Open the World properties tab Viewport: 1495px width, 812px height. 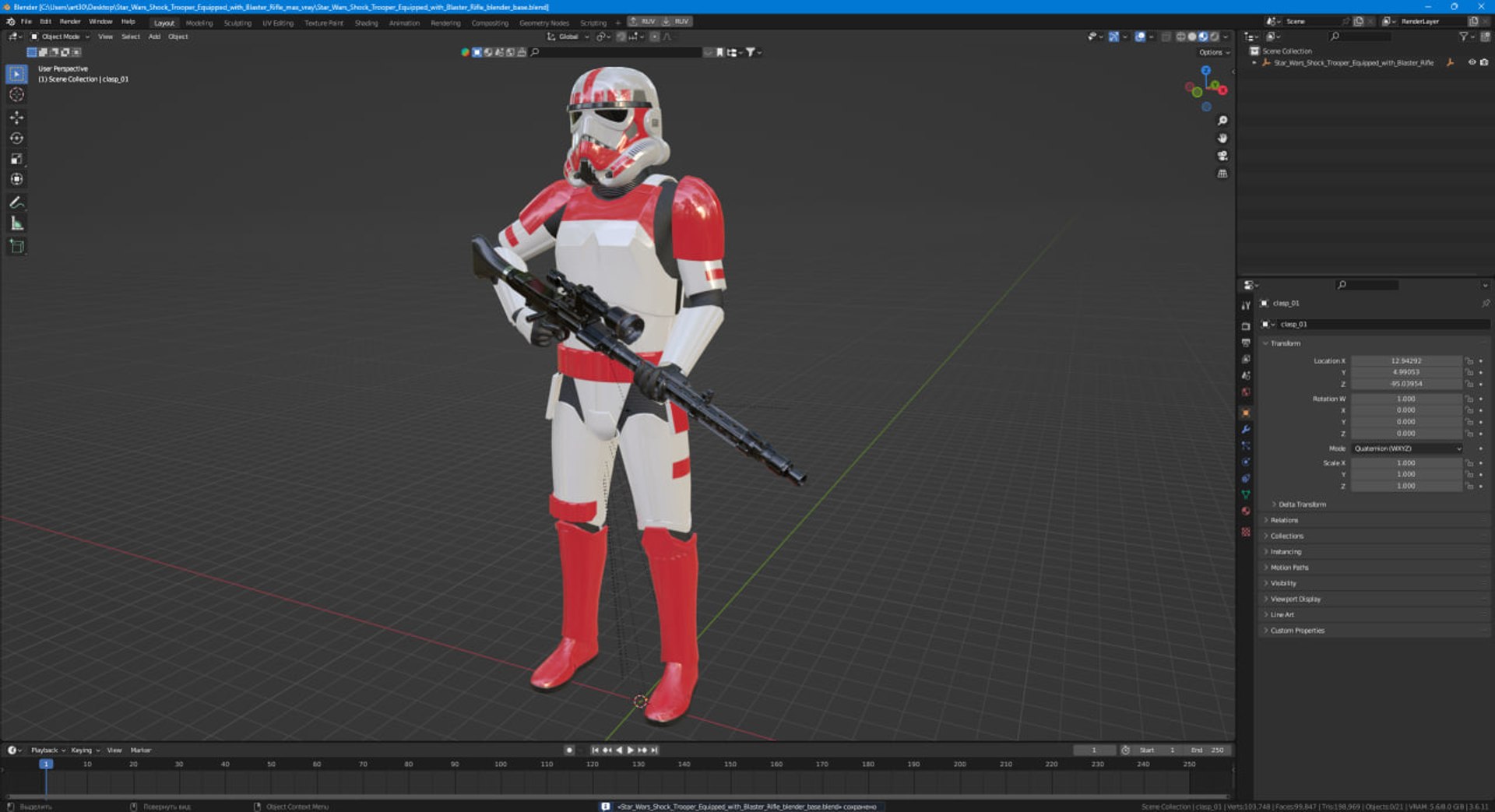click(1246, 392)
